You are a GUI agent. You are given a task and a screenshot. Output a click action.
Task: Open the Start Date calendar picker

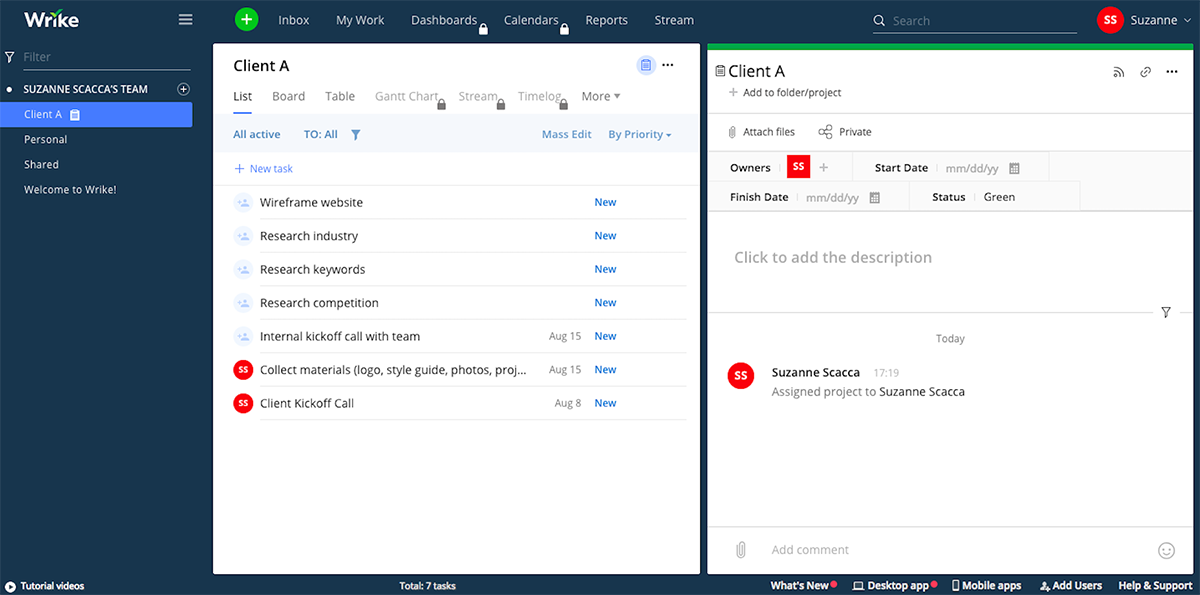(x=1014, y=169)
